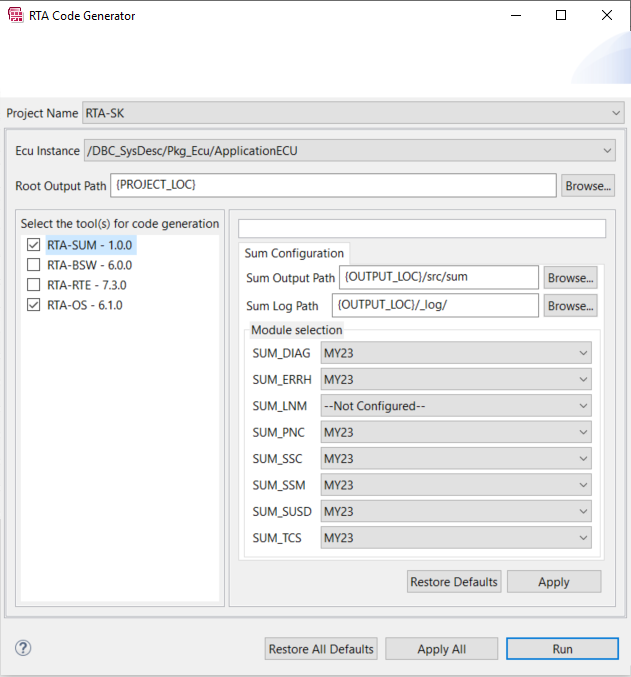Open the Project Name dropdown
This screenshot has height=677, width=631.
(x=353, y=113)
